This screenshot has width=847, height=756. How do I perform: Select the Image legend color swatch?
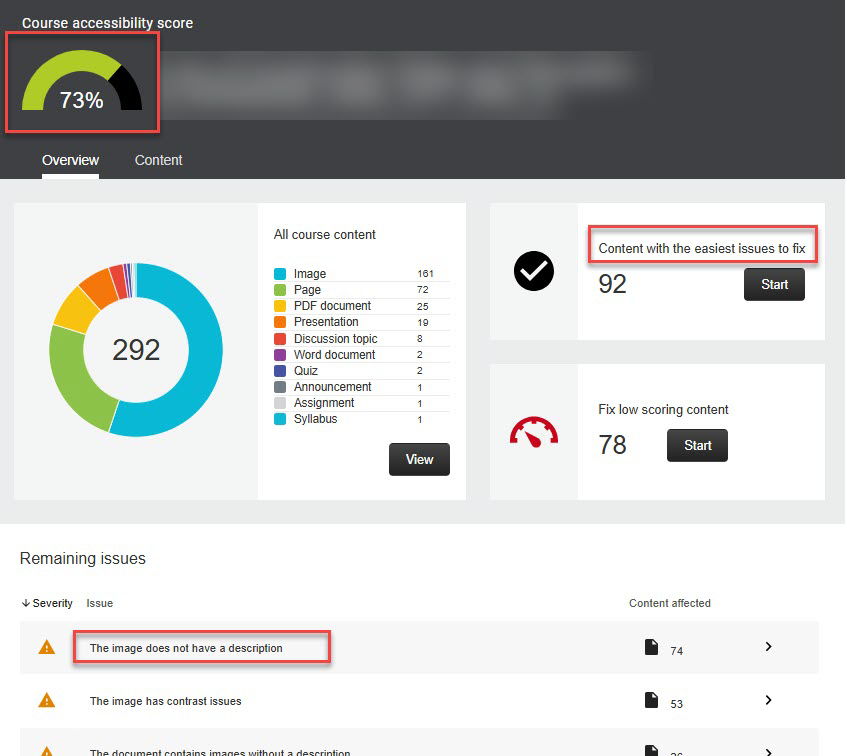280,274
